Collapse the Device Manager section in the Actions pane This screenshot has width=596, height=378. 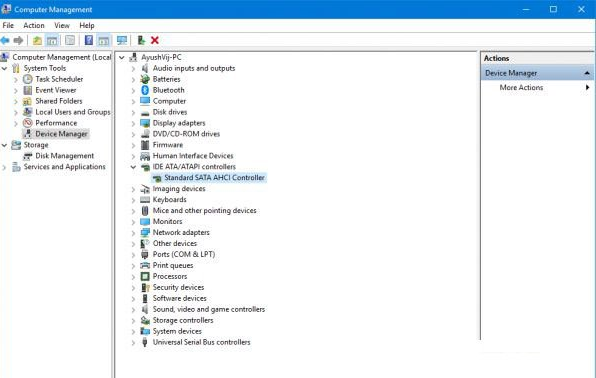[x=587, y=73]
